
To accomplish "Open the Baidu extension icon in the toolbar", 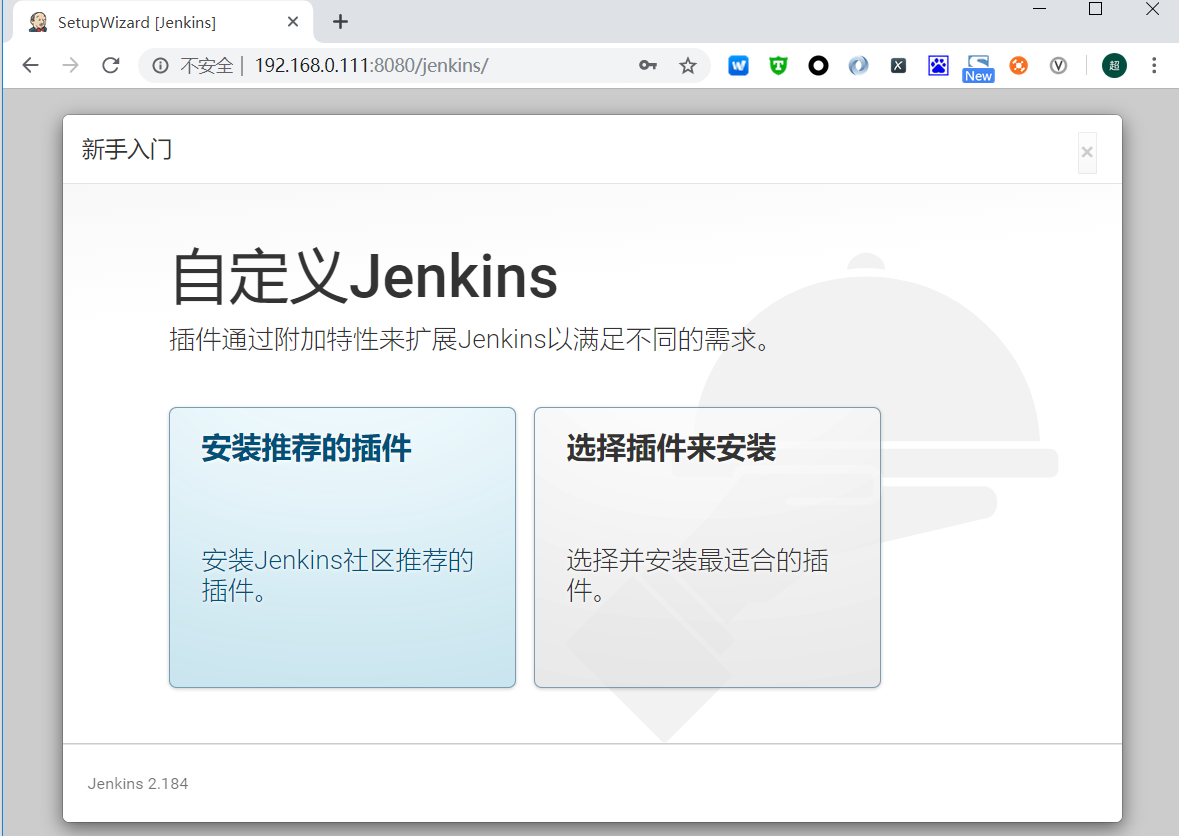I will (x=938, y=65).
